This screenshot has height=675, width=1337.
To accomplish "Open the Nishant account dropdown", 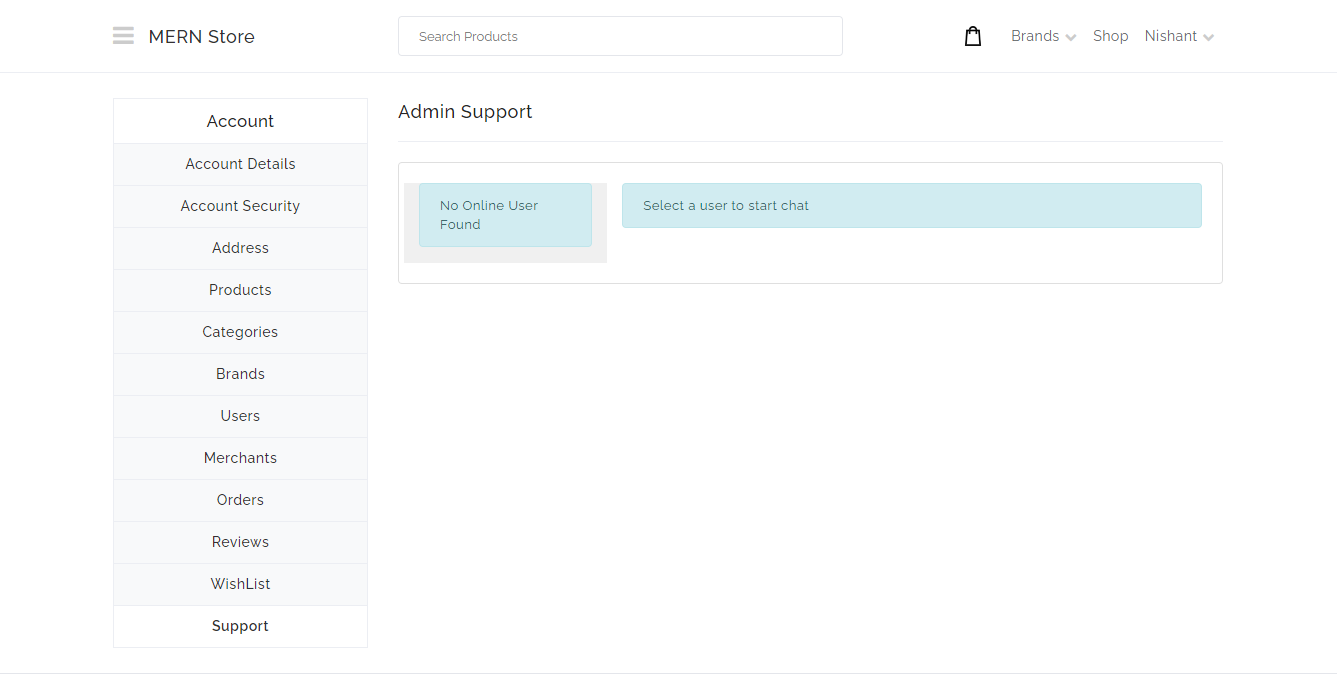I will (x=1171, y=36).
